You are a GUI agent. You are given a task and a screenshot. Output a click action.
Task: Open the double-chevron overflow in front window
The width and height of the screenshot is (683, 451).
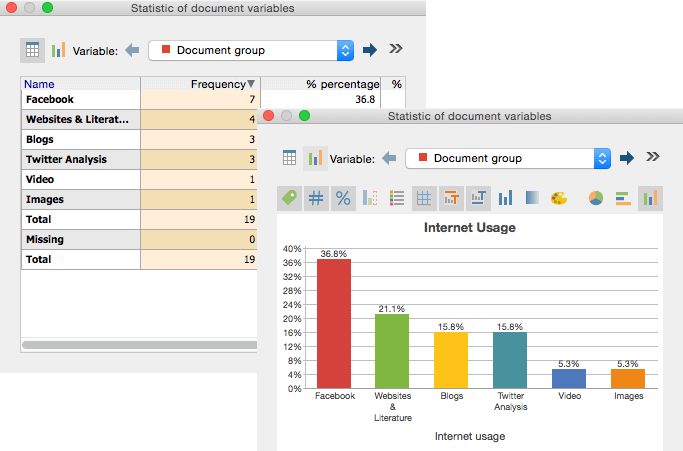click(653, 156)
